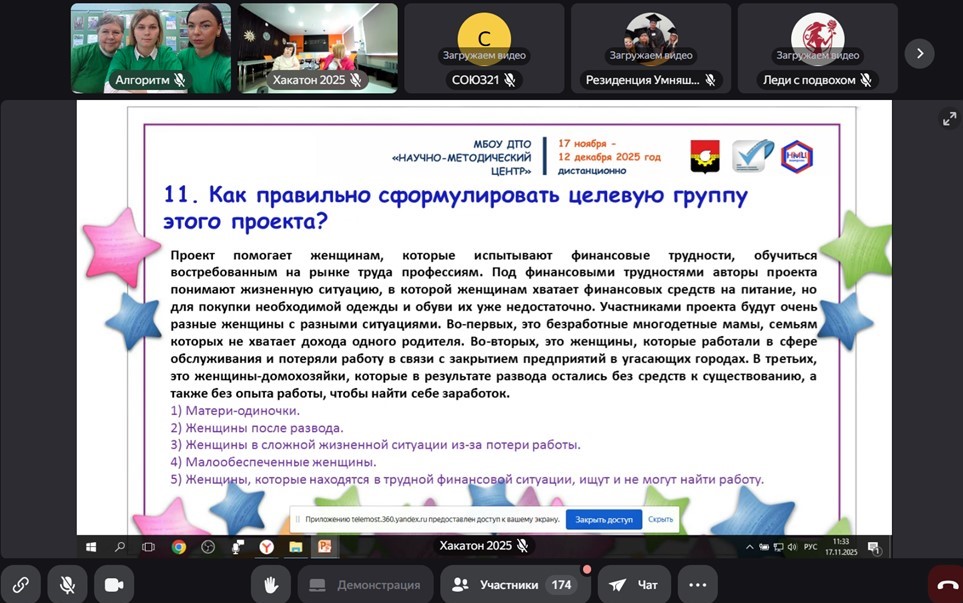
Task: Select the Хакатон 2025 participant video tile
Action: [317, 48]
